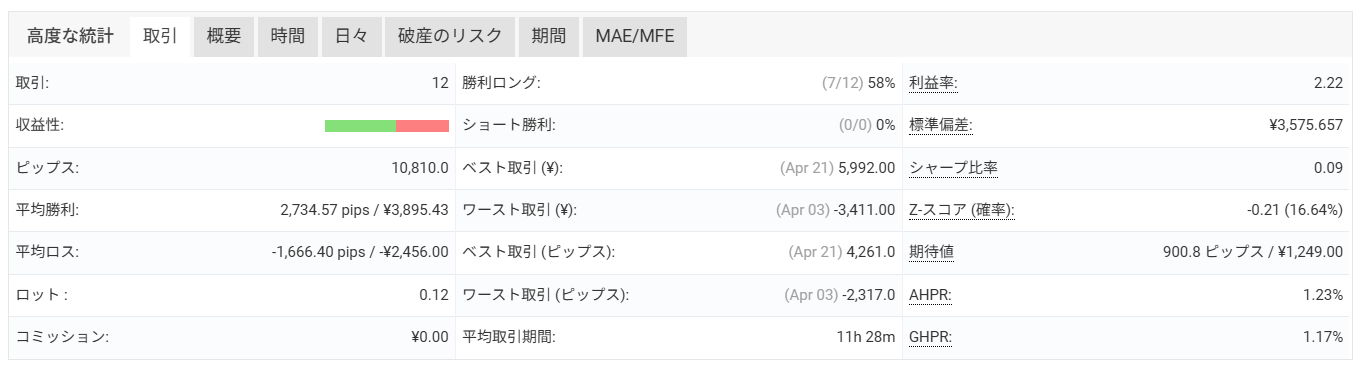The width and height of the screenshot is (1361, 368).
Task: Click the 期待値 label
Action: [931, 252]
